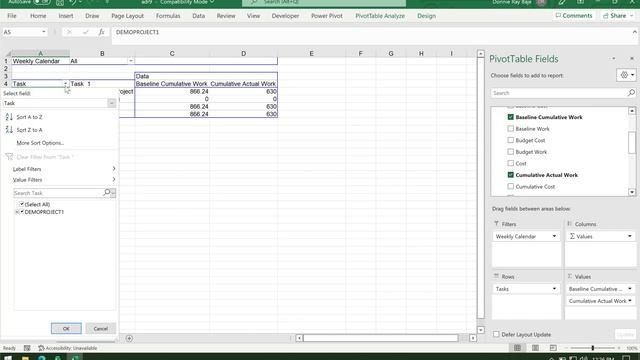Uncheck Baseline Cumulative Work field
The image size is (640, 360).
510,117
